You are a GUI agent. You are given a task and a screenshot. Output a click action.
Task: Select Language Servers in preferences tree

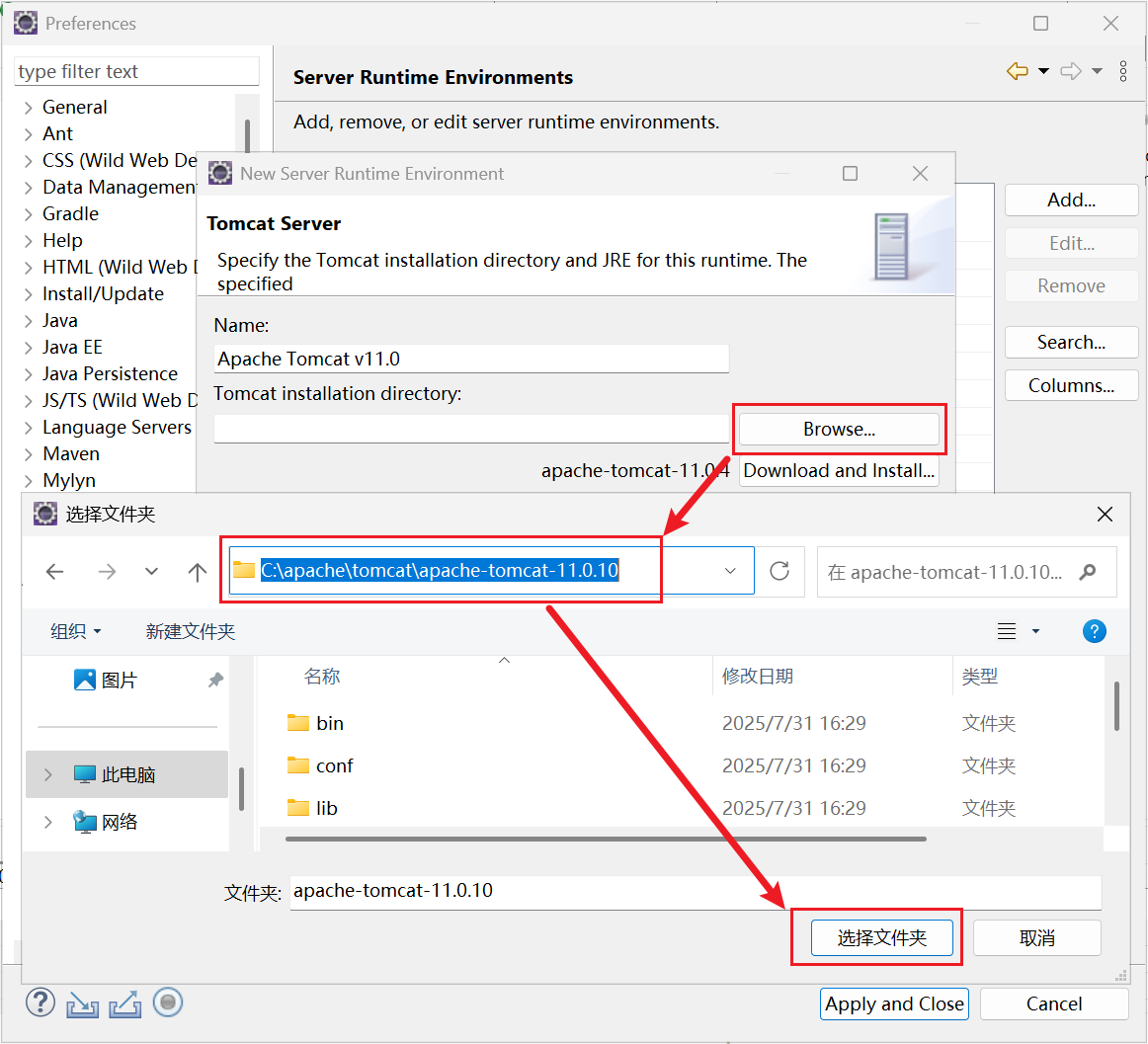[118, 428]
